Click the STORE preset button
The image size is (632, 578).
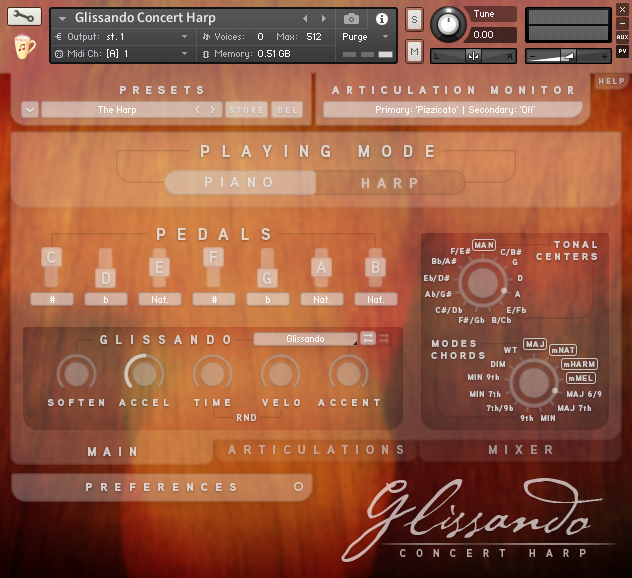tap(246, 110)
